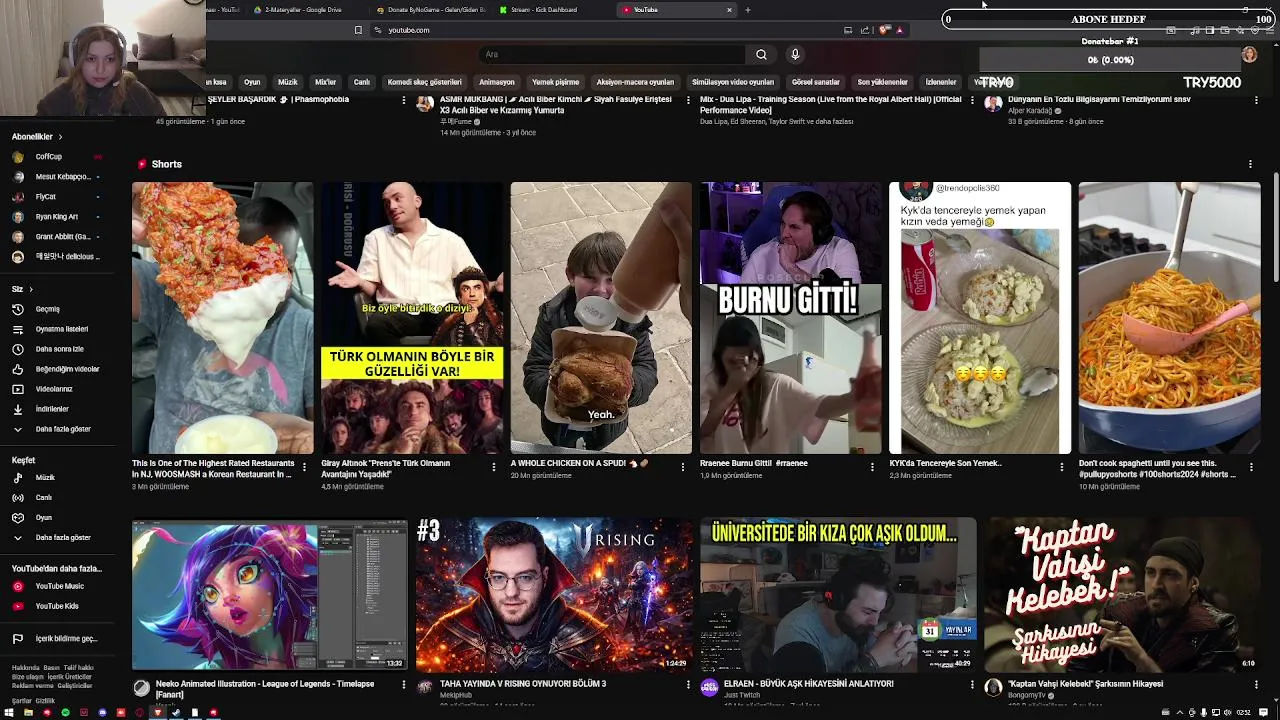Click the YouTube search input field

pyautogui.click(x=610, y=54)
